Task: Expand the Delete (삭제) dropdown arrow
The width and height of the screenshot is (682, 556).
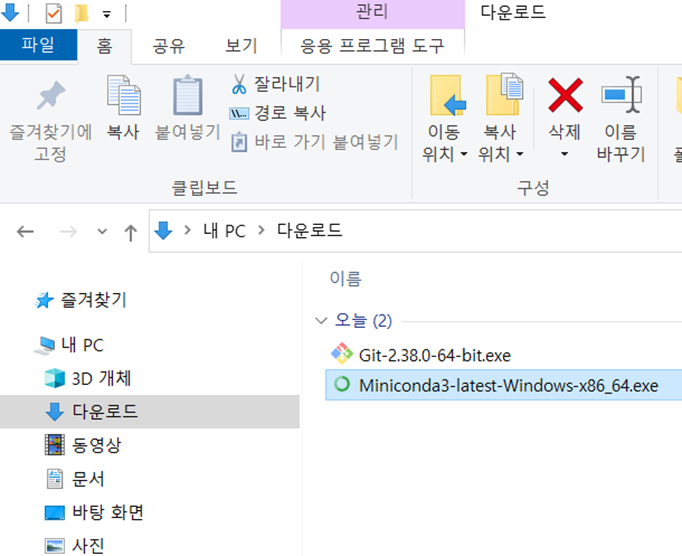Action: click(565, 154)
